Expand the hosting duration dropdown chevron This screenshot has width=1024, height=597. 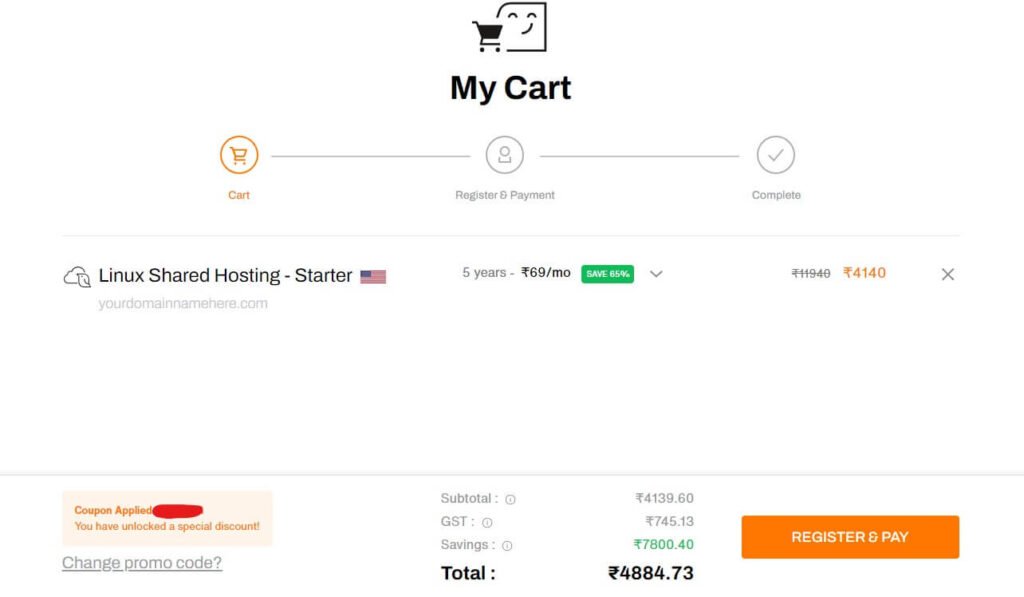[656, 274]
